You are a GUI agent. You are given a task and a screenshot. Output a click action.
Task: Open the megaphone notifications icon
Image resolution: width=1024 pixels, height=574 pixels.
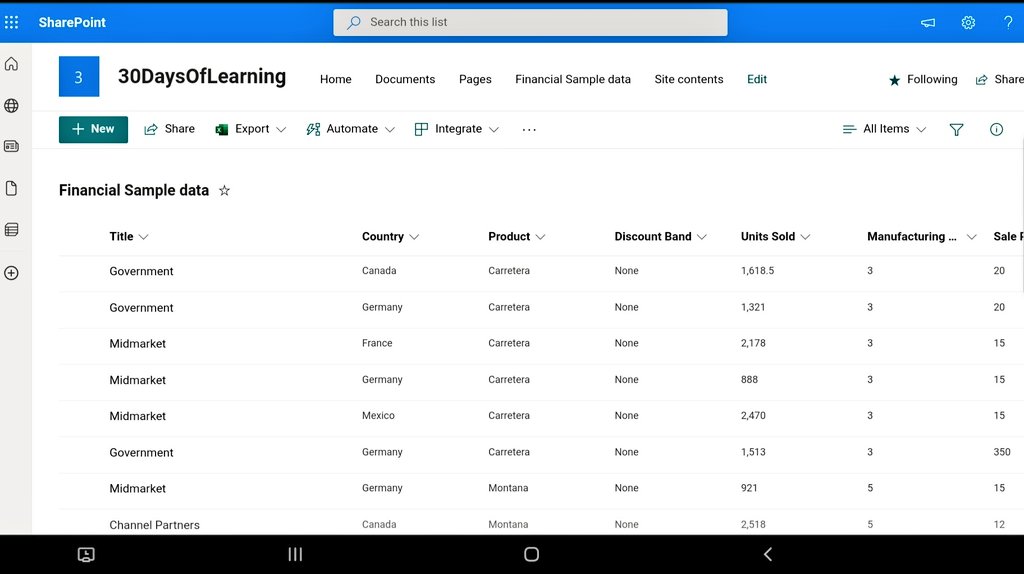click(928, 22)
